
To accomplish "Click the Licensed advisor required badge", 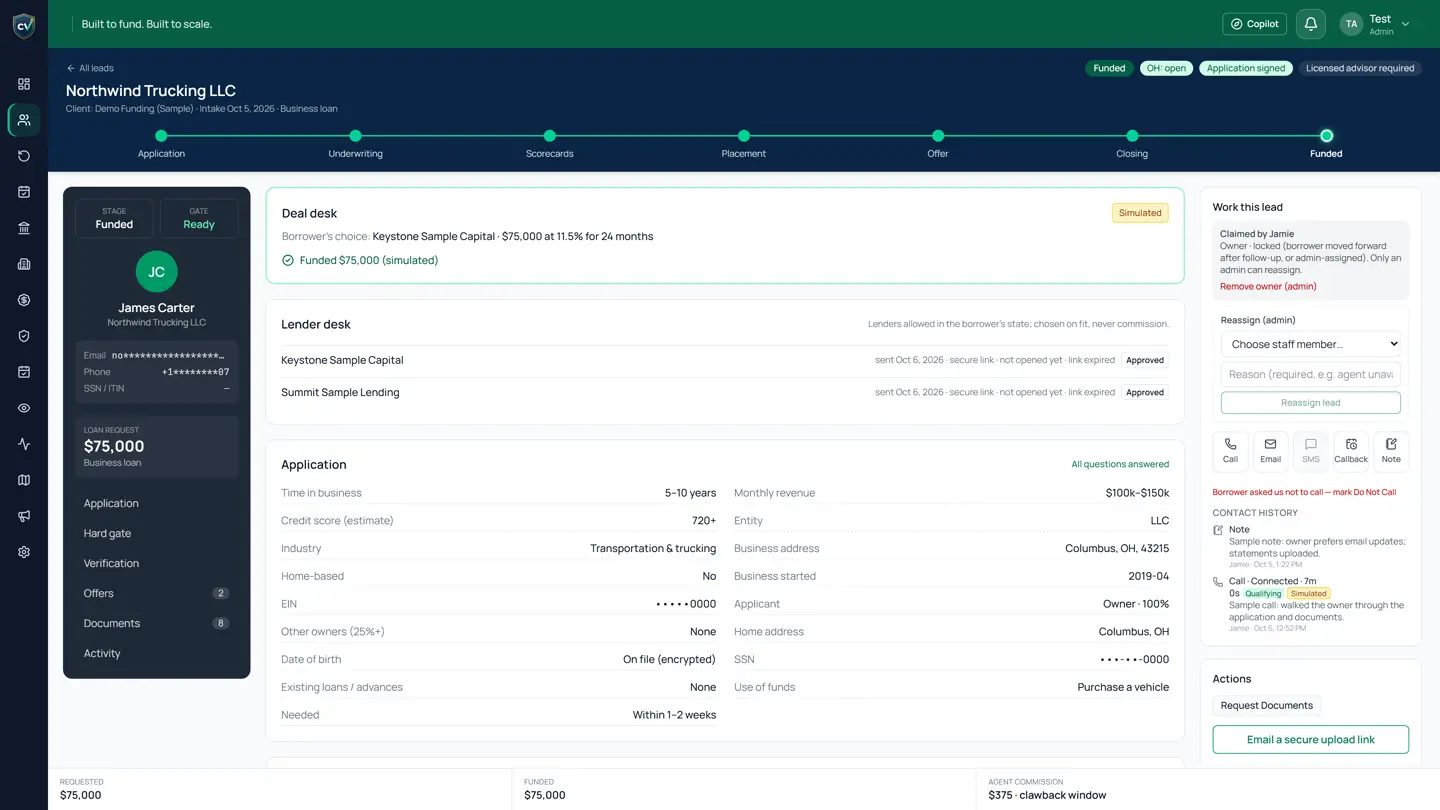I will pos(1360,68).
